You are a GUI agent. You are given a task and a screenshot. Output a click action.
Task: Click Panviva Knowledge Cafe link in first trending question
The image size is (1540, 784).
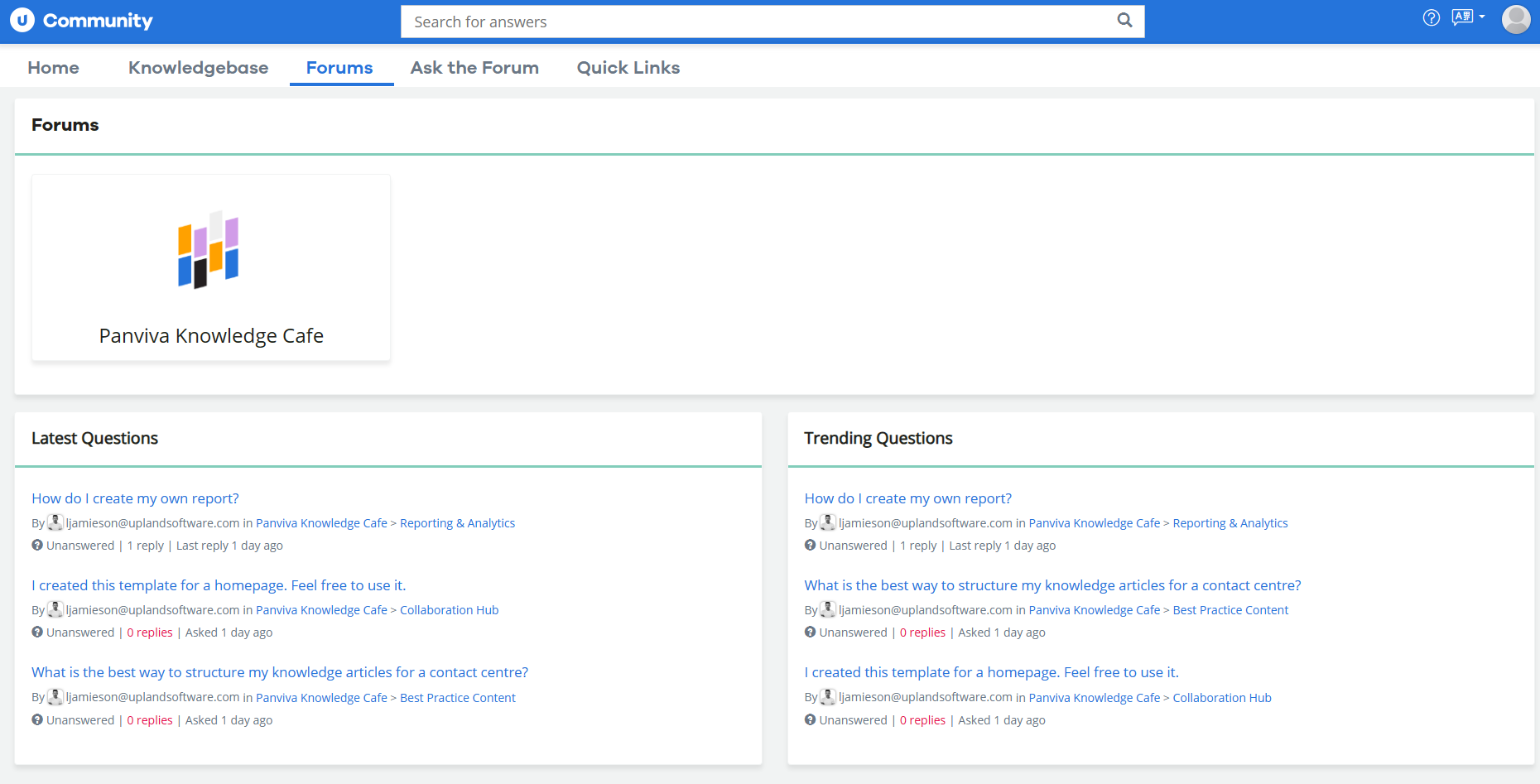tap(1095, 523)
